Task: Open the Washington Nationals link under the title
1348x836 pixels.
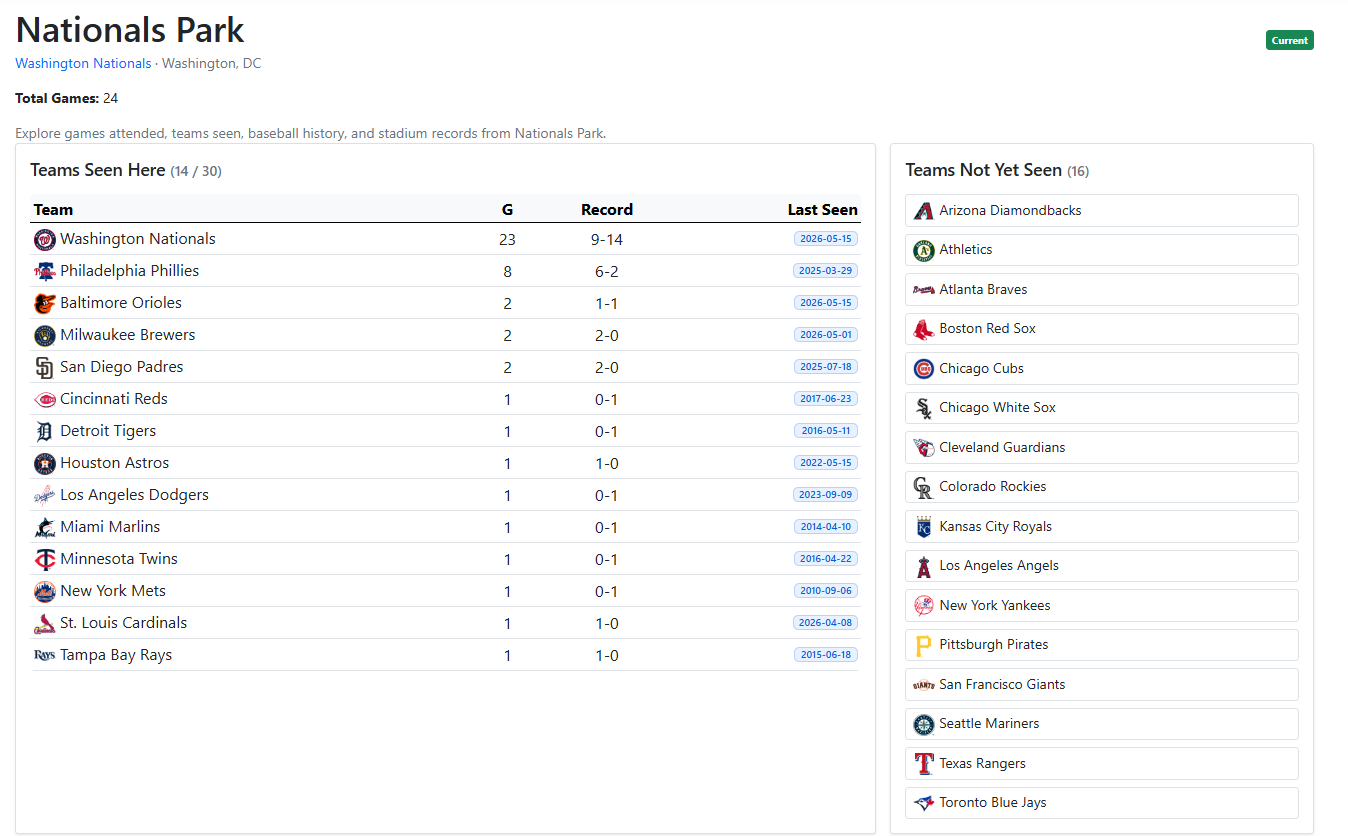Action: coord(83,64)
